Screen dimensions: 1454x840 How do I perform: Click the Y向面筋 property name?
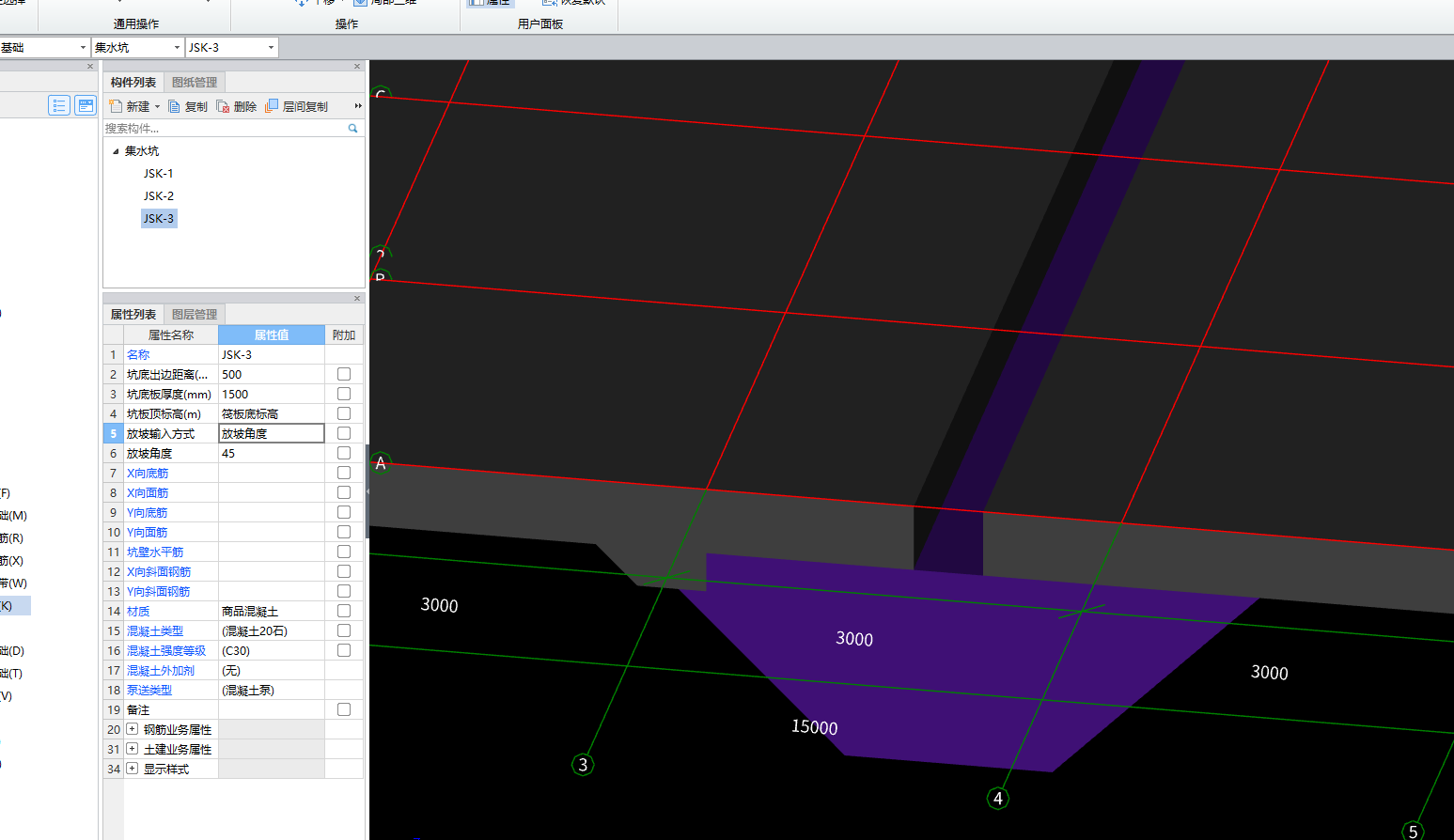click(148, 532)
